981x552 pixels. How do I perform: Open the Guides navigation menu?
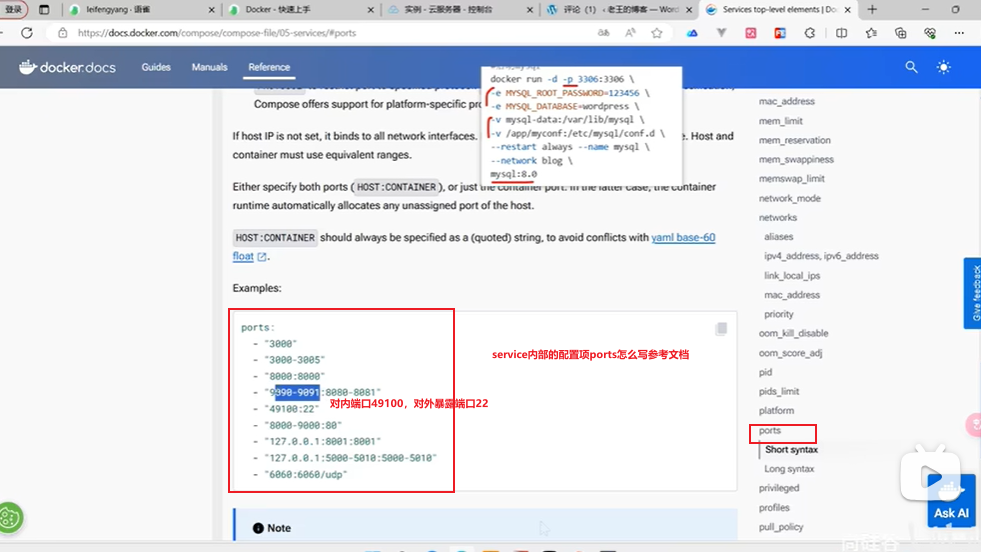156,67
